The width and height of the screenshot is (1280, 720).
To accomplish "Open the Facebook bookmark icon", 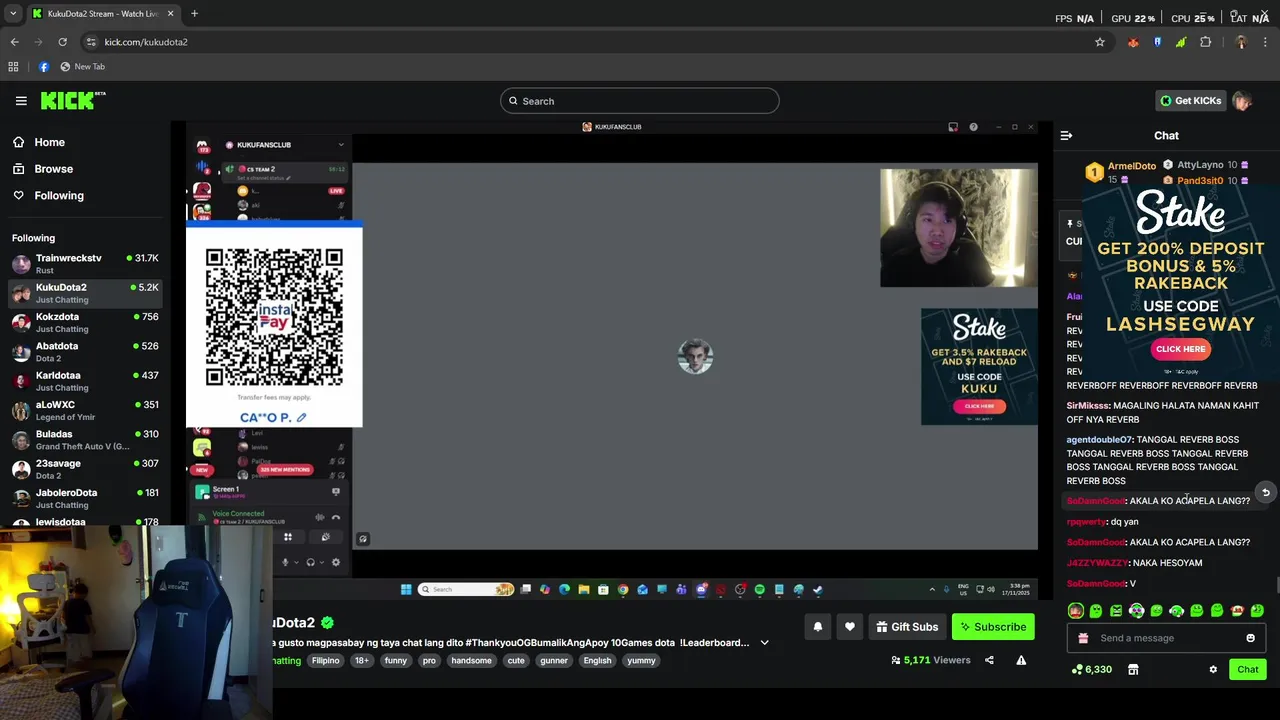I will click(x=43, y=67).
